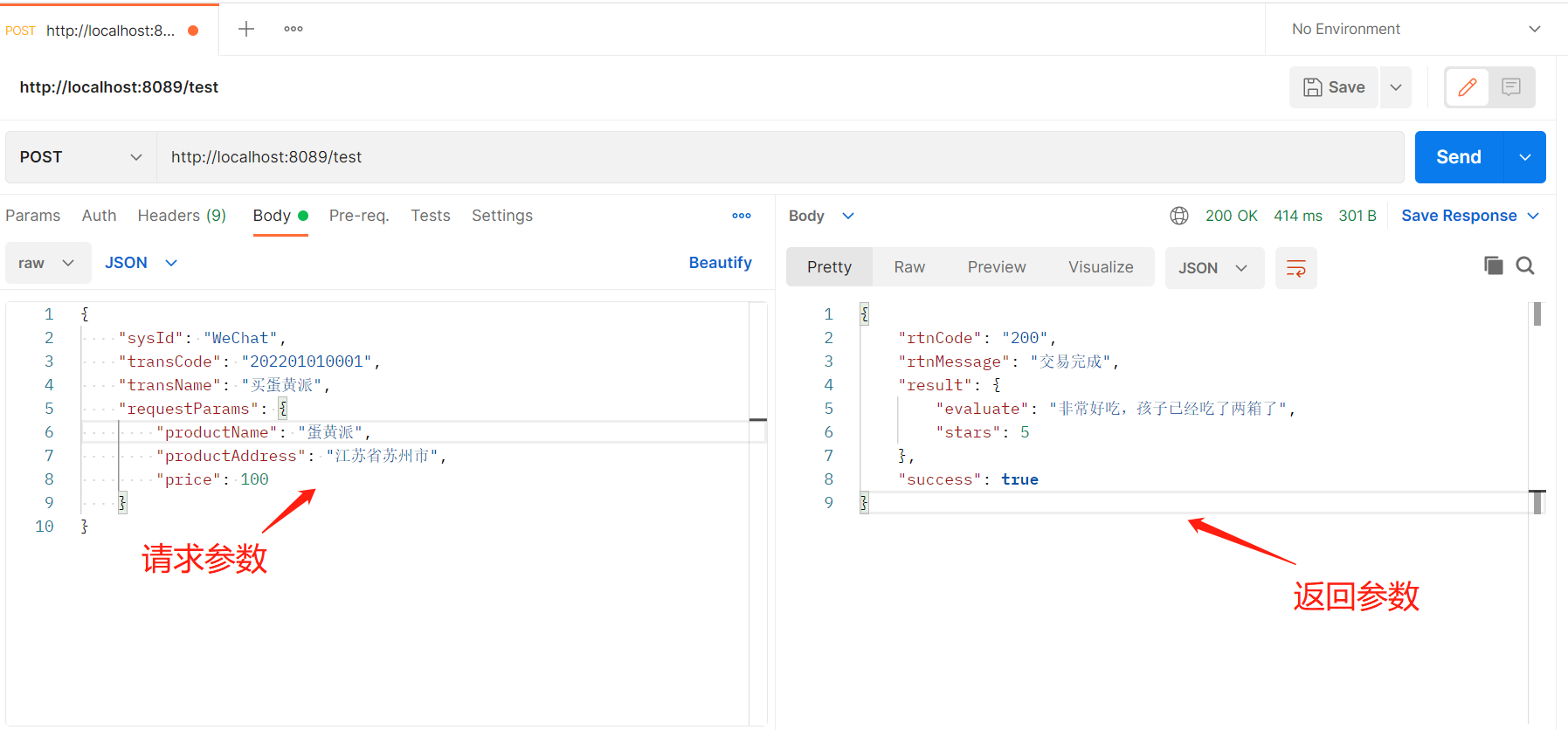Select Pretty response view
Image resolution: width=1568 pixels, height=730 pixels.
pyautogui.click(x=829, y=267)
